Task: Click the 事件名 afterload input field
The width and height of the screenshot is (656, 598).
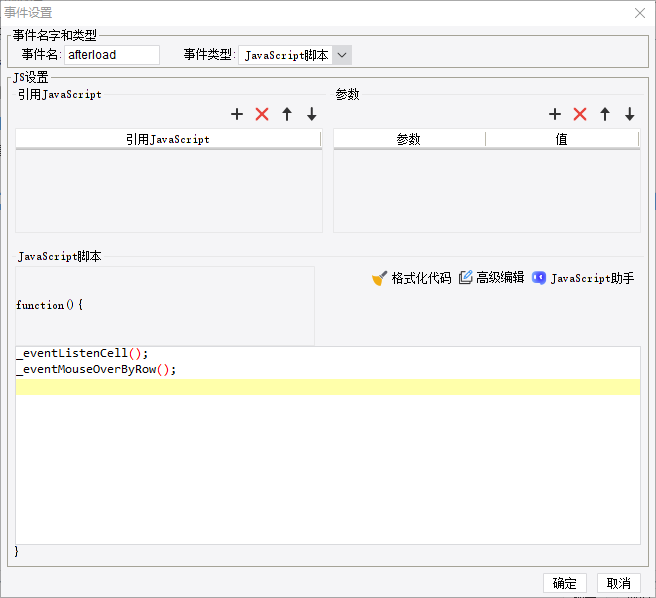Action: (112, 55)
